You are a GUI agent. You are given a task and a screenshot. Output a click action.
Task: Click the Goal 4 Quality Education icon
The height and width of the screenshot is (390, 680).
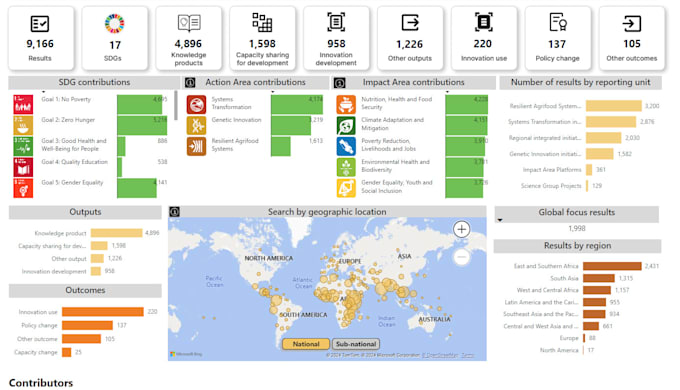(23, 167)
